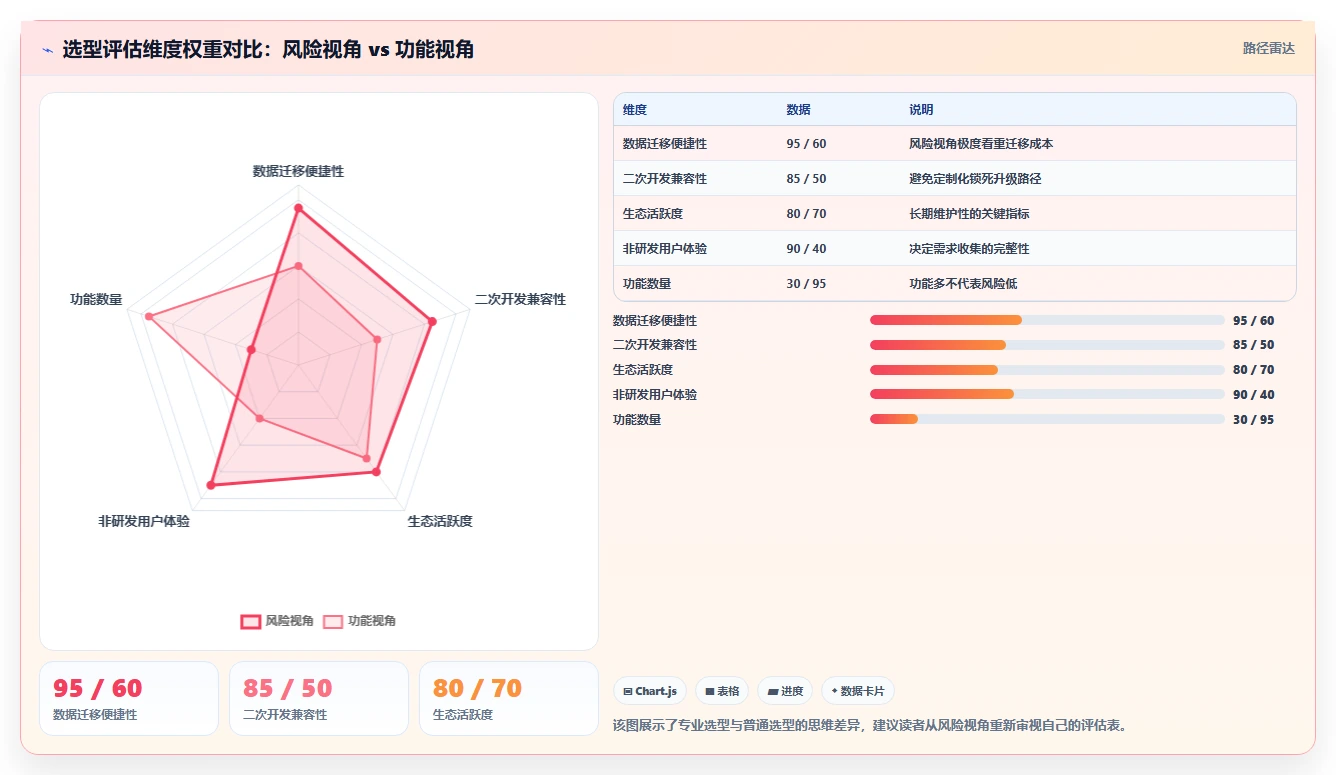Click the 说明 column header
The height and width of the screenshot is (775, 1336).
[x=921, y=110]
